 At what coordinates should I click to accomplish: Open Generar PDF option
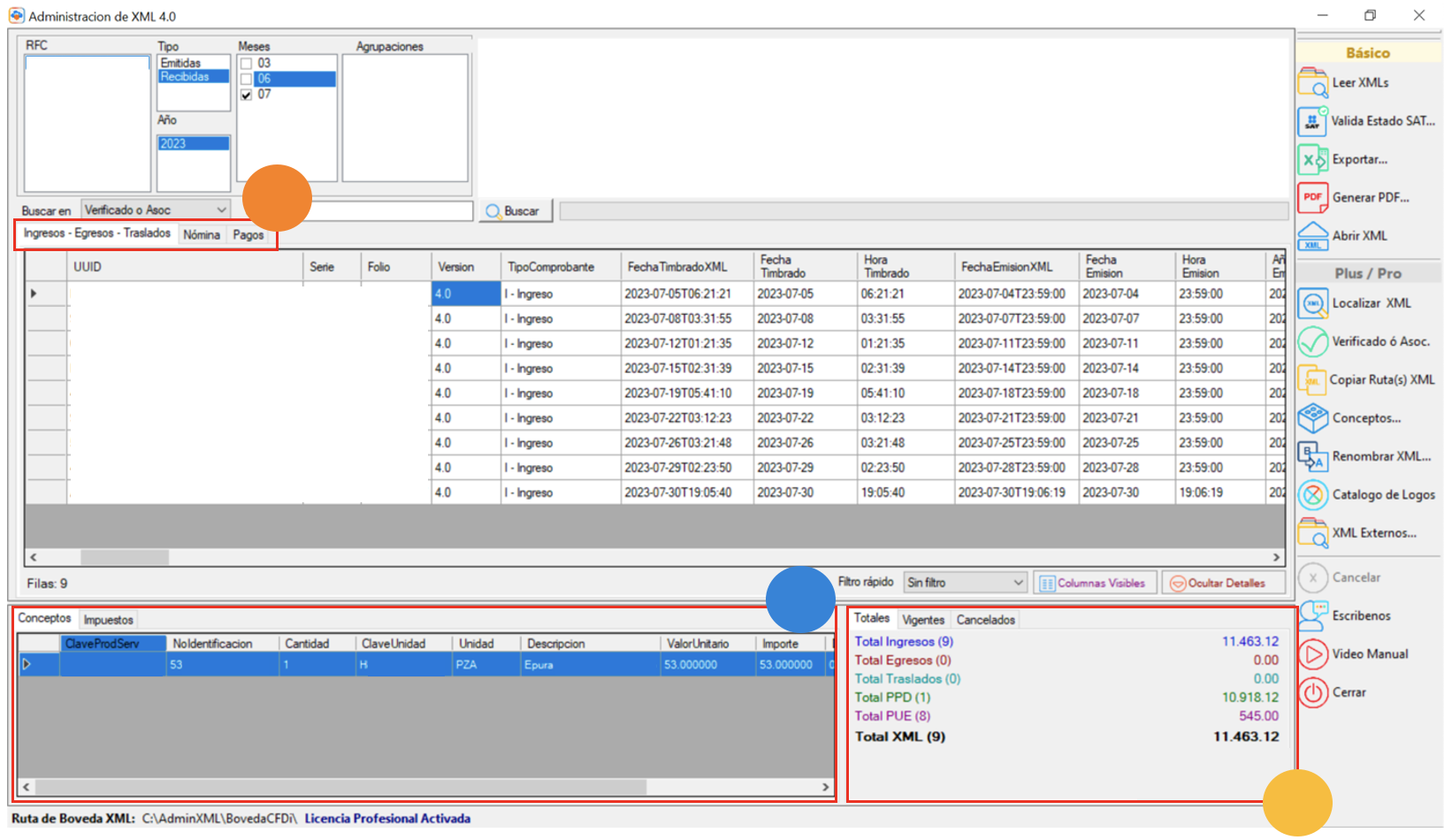click(x=1313, y=198)
